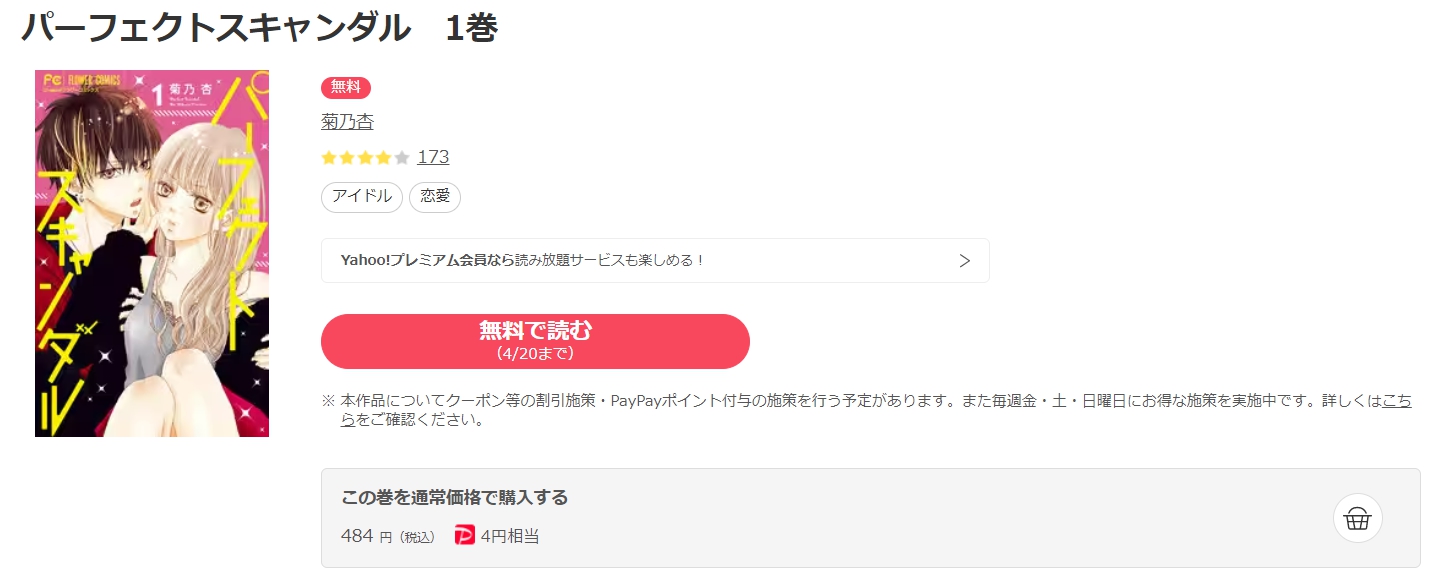Image resolution: width=1432 pixels, height=584 pixels.
Task: Click the fourth yellow rating star
Action: (x=384, y=158)
